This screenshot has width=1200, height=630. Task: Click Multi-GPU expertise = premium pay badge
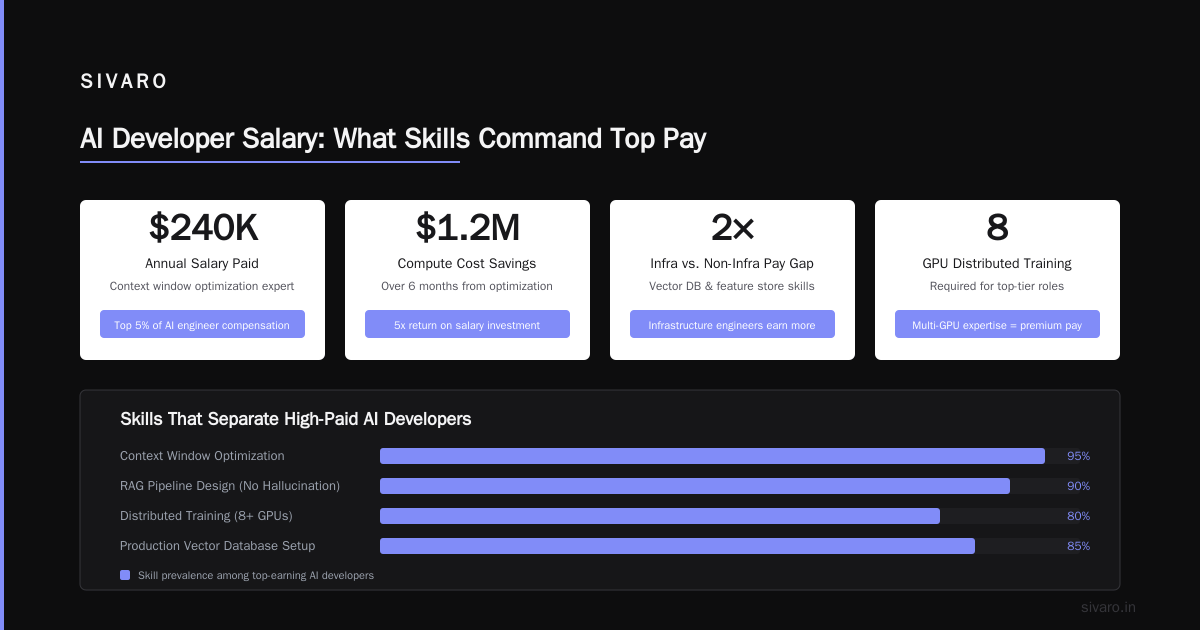[997, 324]
